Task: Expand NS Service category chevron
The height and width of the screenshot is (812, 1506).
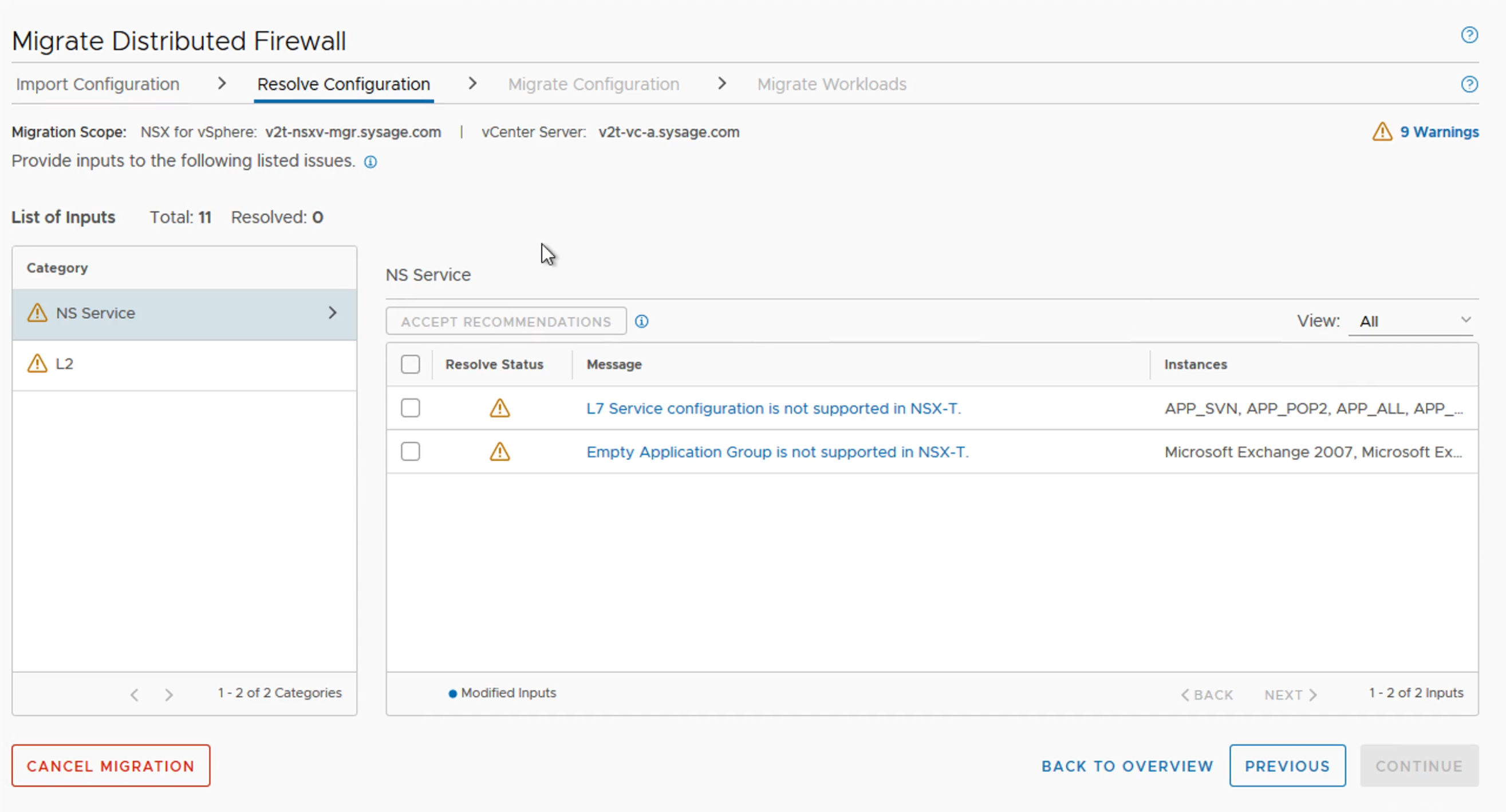Action: pyautogui.click(x=332, y=313)
